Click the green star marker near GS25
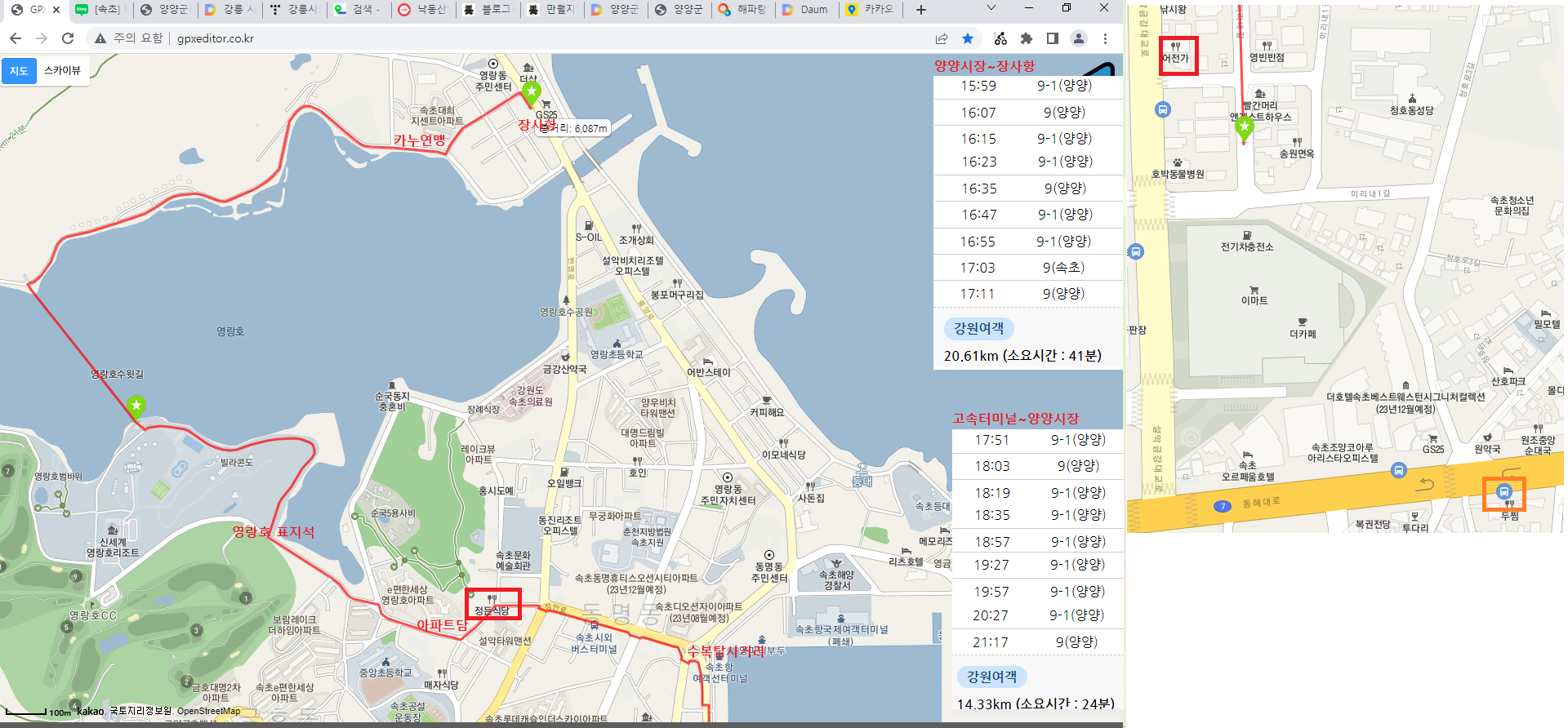This screenshot has height=728, width=1568. [x=532, y=93]
